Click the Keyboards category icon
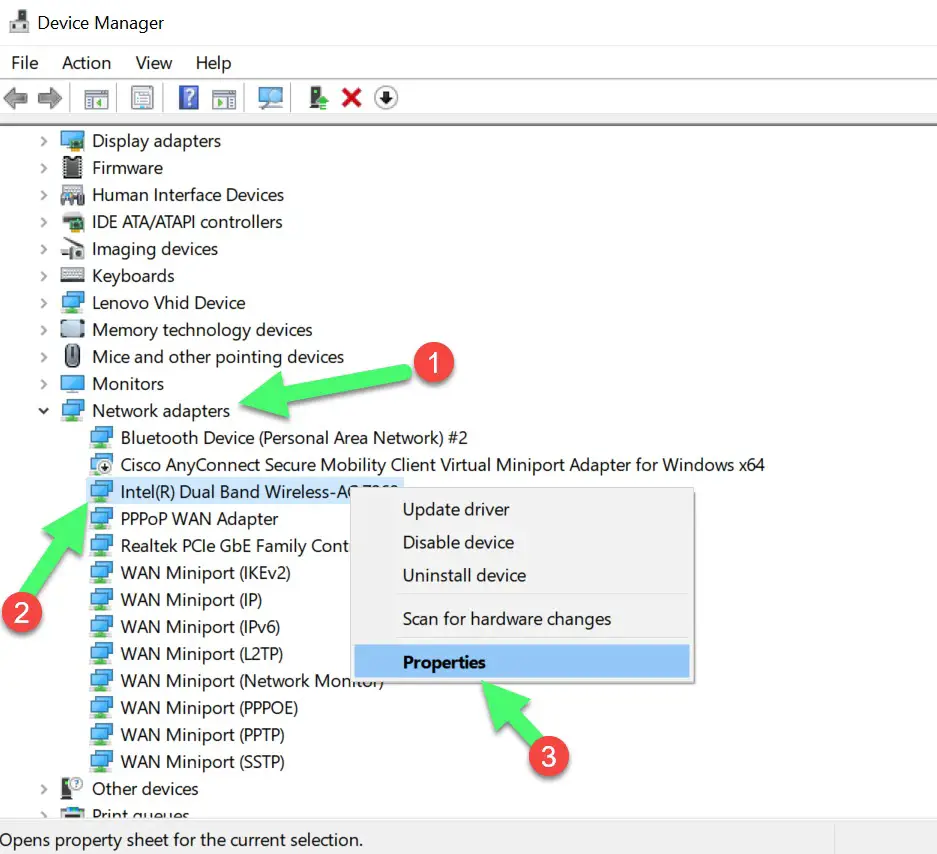The image size is (937, 854). pos(73,275)
